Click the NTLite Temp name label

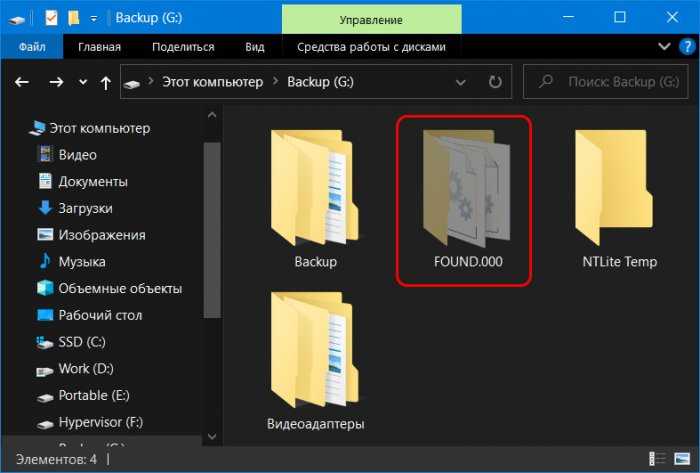click(x=620, y=261)
